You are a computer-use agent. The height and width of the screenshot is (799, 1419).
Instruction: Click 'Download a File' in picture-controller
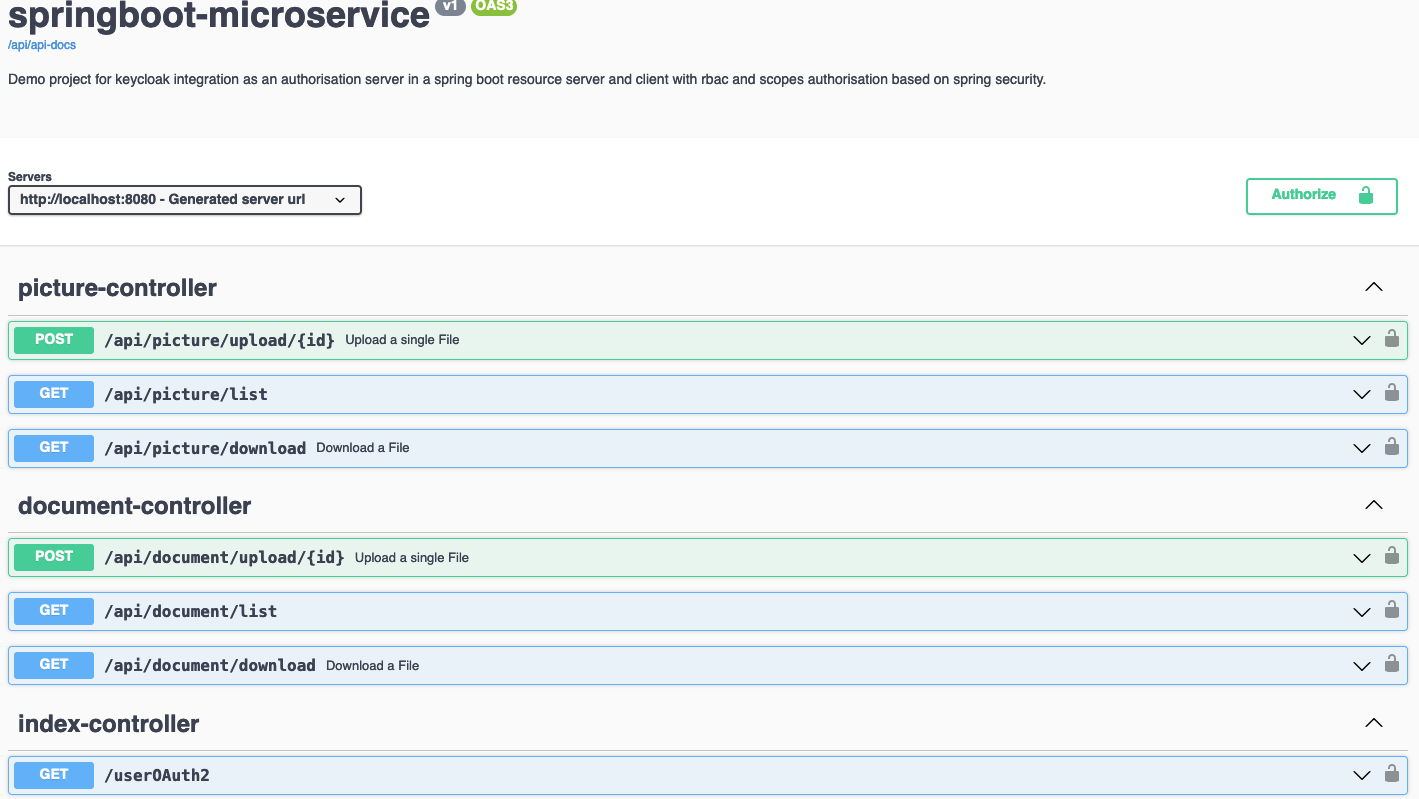pos(363,448)
